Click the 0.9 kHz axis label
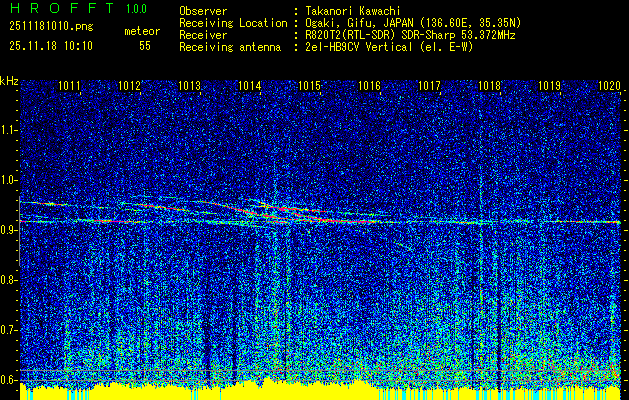Screen dimensions: 629x400 click(8, 230)
